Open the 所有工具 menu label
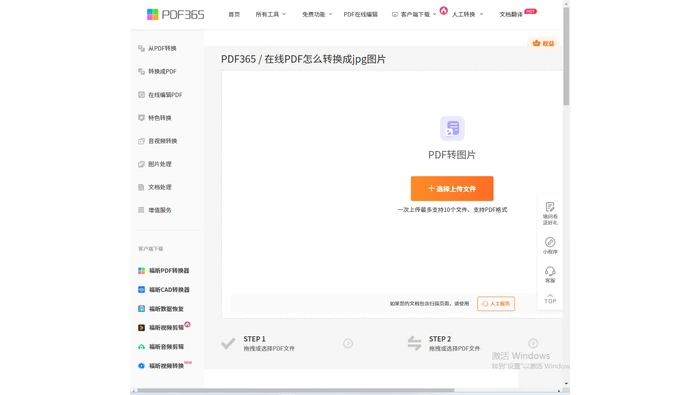This screenshot has height=395, width=700. point(267,14)
